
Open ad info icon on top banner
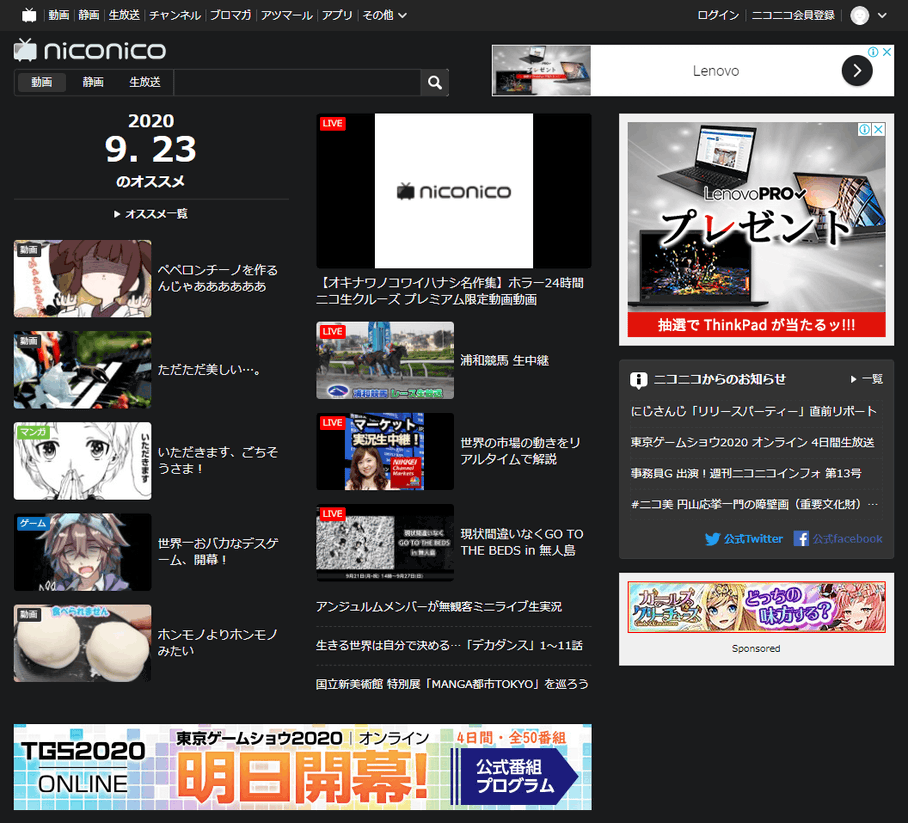[x=873, y=52]
